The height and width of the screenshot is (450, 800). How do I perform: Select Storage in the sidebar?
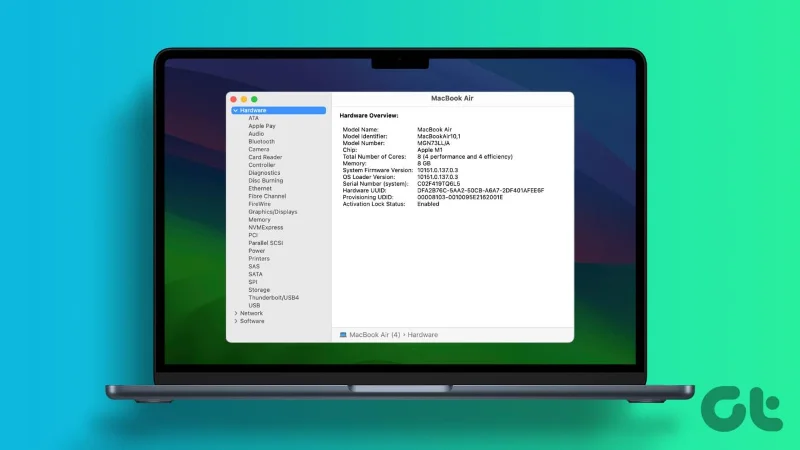click(259, 290)
